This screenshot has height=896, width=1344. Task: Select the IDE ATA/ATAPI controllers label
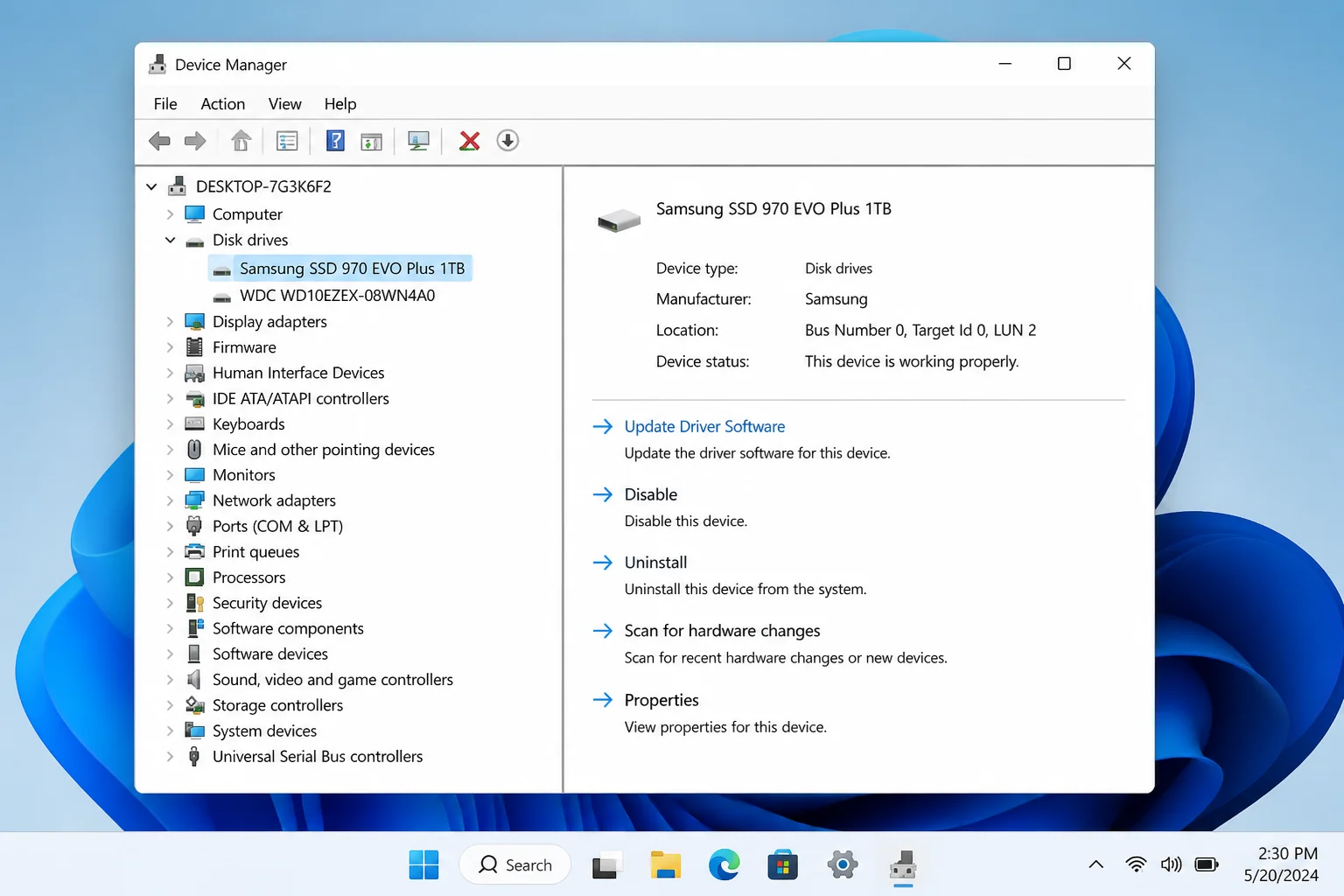pos(300,398)
